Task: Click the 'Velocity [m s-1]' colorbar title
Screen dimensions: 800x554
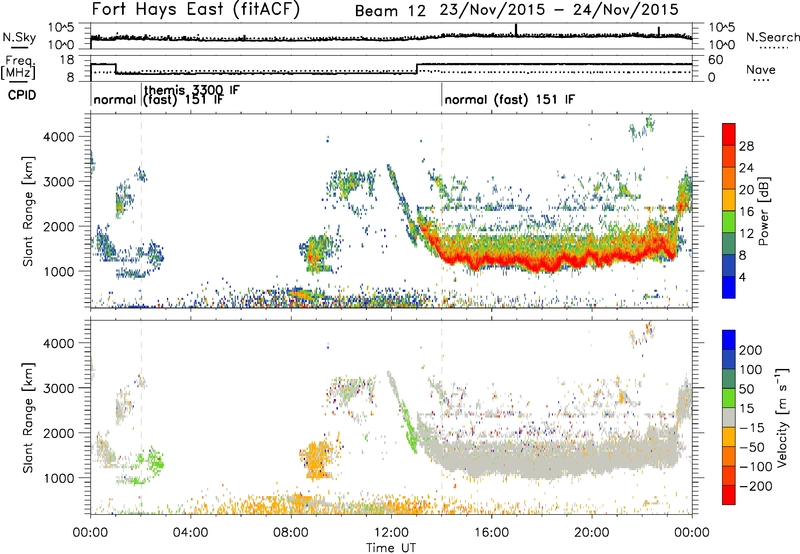Action: 783,417
